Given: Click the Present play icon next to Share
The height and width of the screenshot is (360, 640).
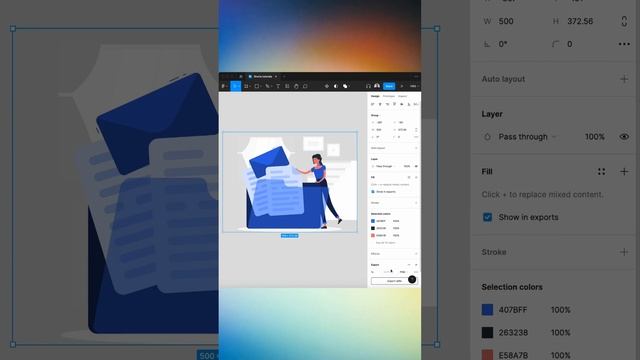Looking at the screenshot, I should 402,86.
